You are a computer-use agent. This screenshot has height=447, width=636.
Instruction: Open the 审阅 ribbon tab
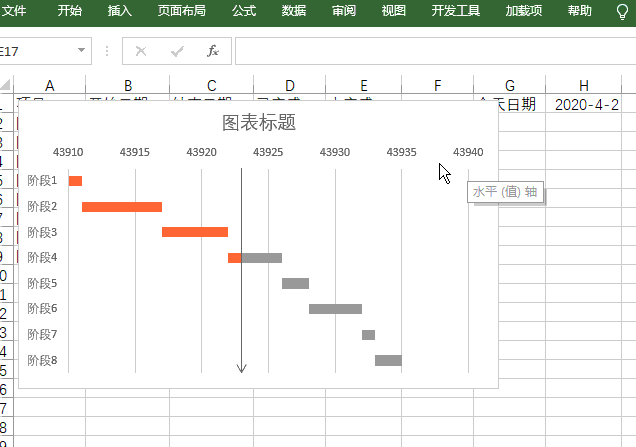pos(344,11)
